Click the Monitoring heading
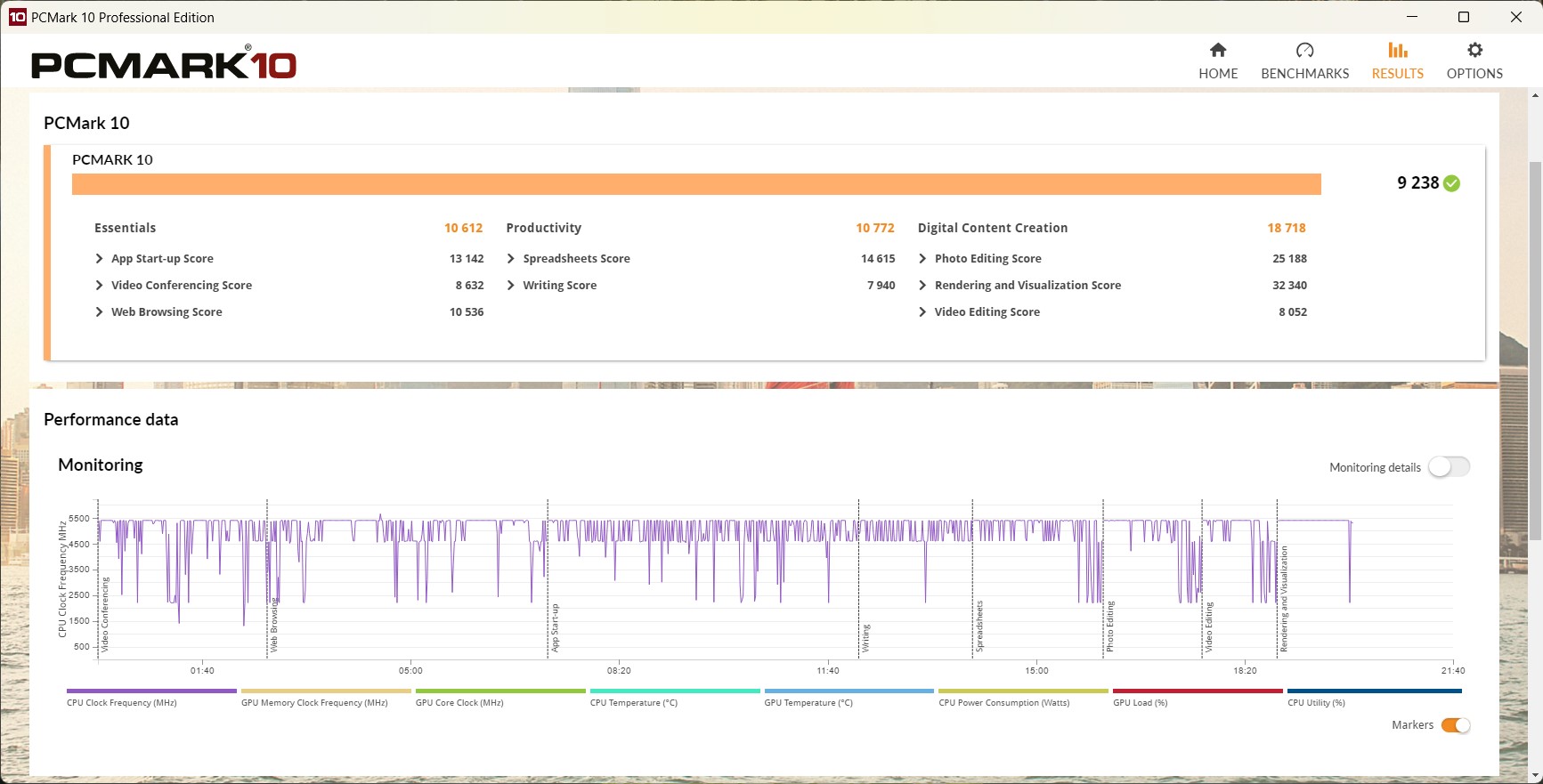Image resolution: width=1543 pixels, height=784 pixels. 101,465
